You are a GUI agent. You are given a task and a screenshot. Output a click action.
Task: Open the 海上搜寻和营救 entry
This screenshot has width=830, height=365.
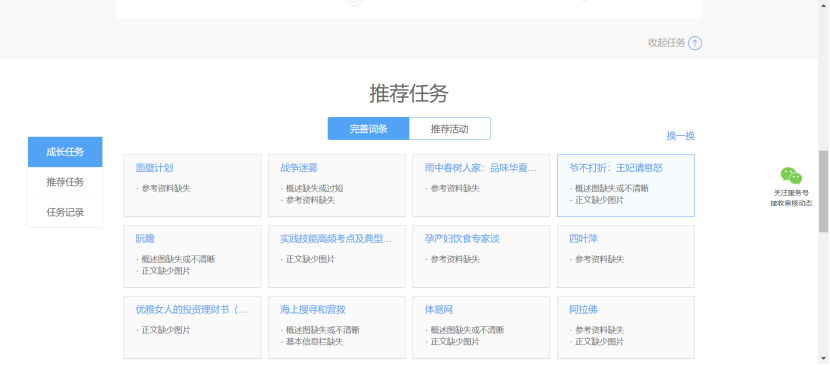pyautogui.click(x=313, y=310)
